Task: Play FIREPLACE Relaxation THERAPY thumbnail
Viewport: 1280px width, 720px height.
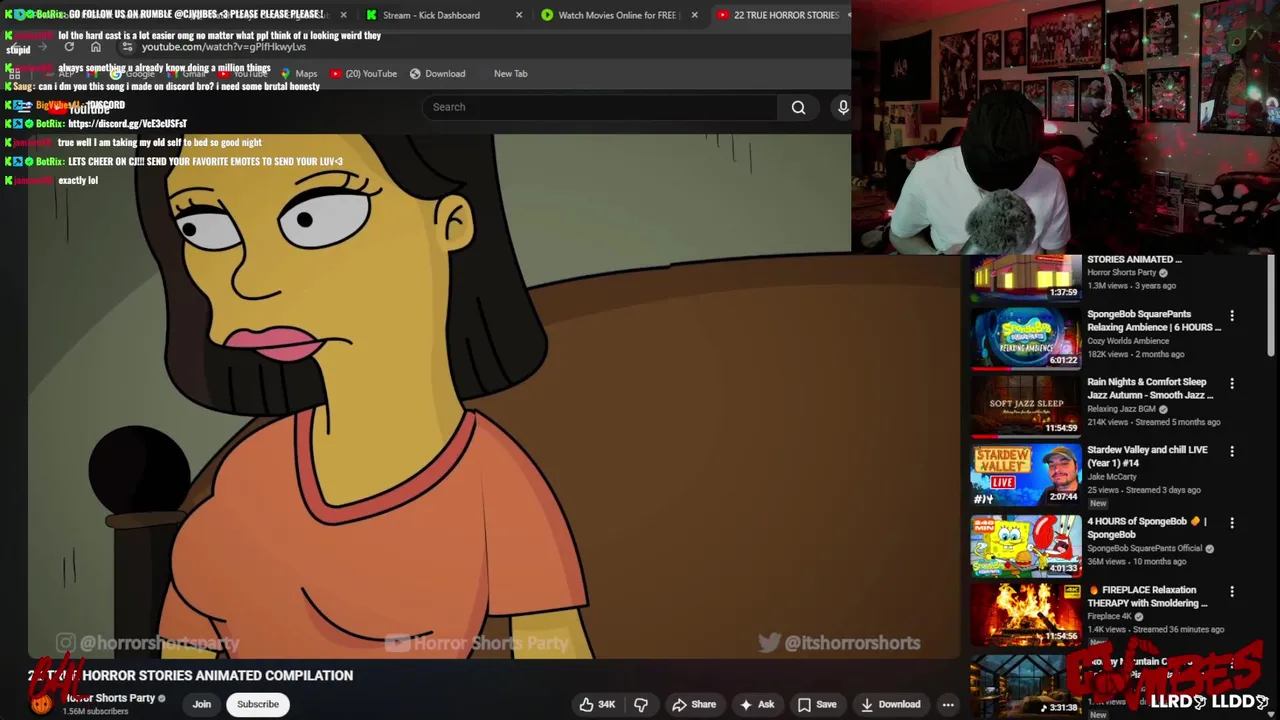Action: tap(1026, 614)
